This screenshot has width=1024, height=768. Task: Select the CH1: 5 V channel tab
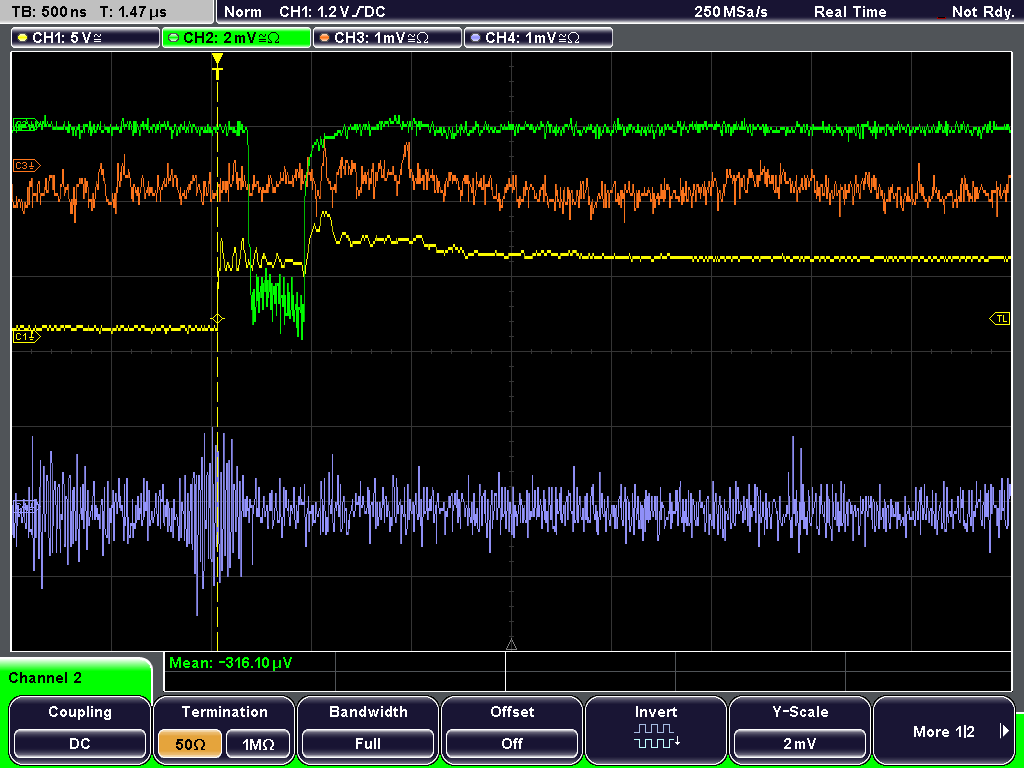click(x=86, y=38)
